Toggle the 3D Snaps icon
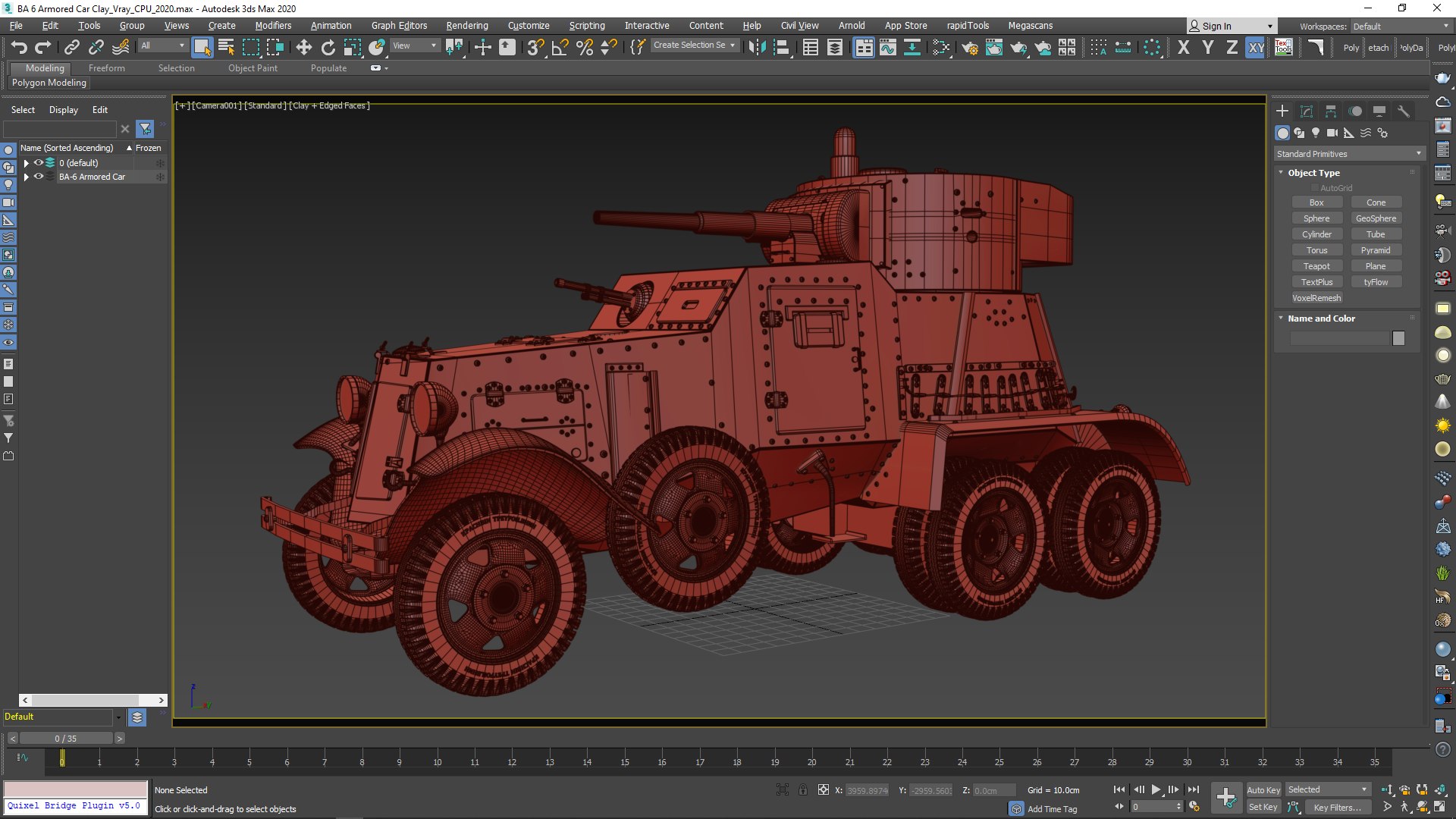Screen dimensions: 1456x819 (535, 48)
